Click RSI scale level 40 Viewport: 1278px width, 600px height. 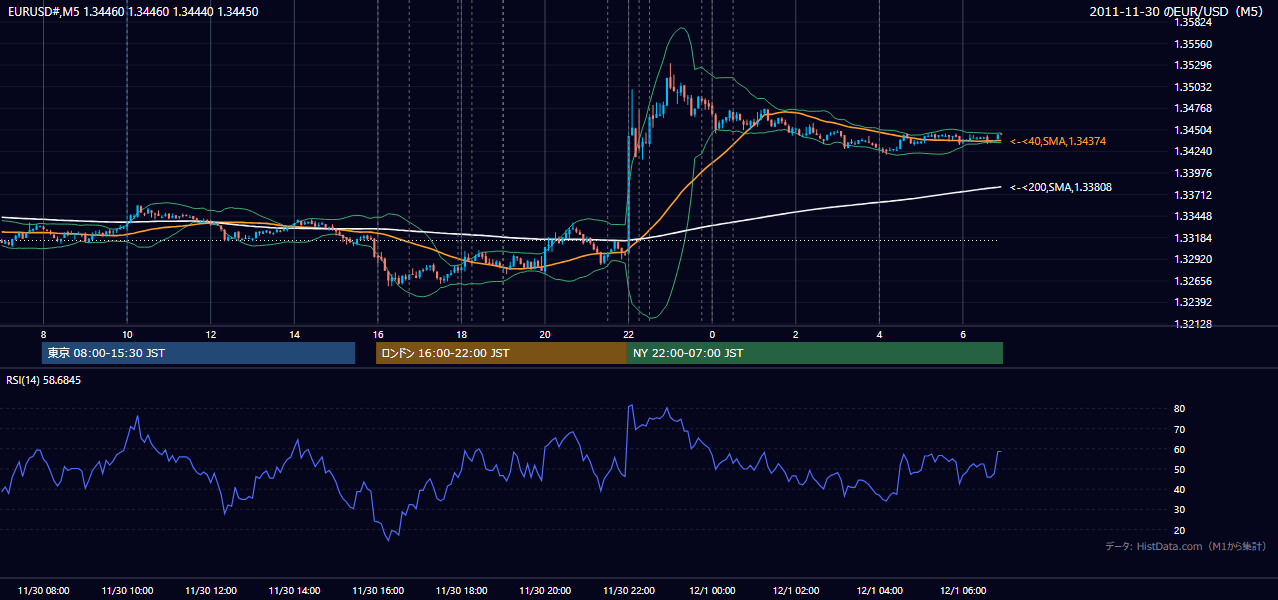pos(1180,489)
